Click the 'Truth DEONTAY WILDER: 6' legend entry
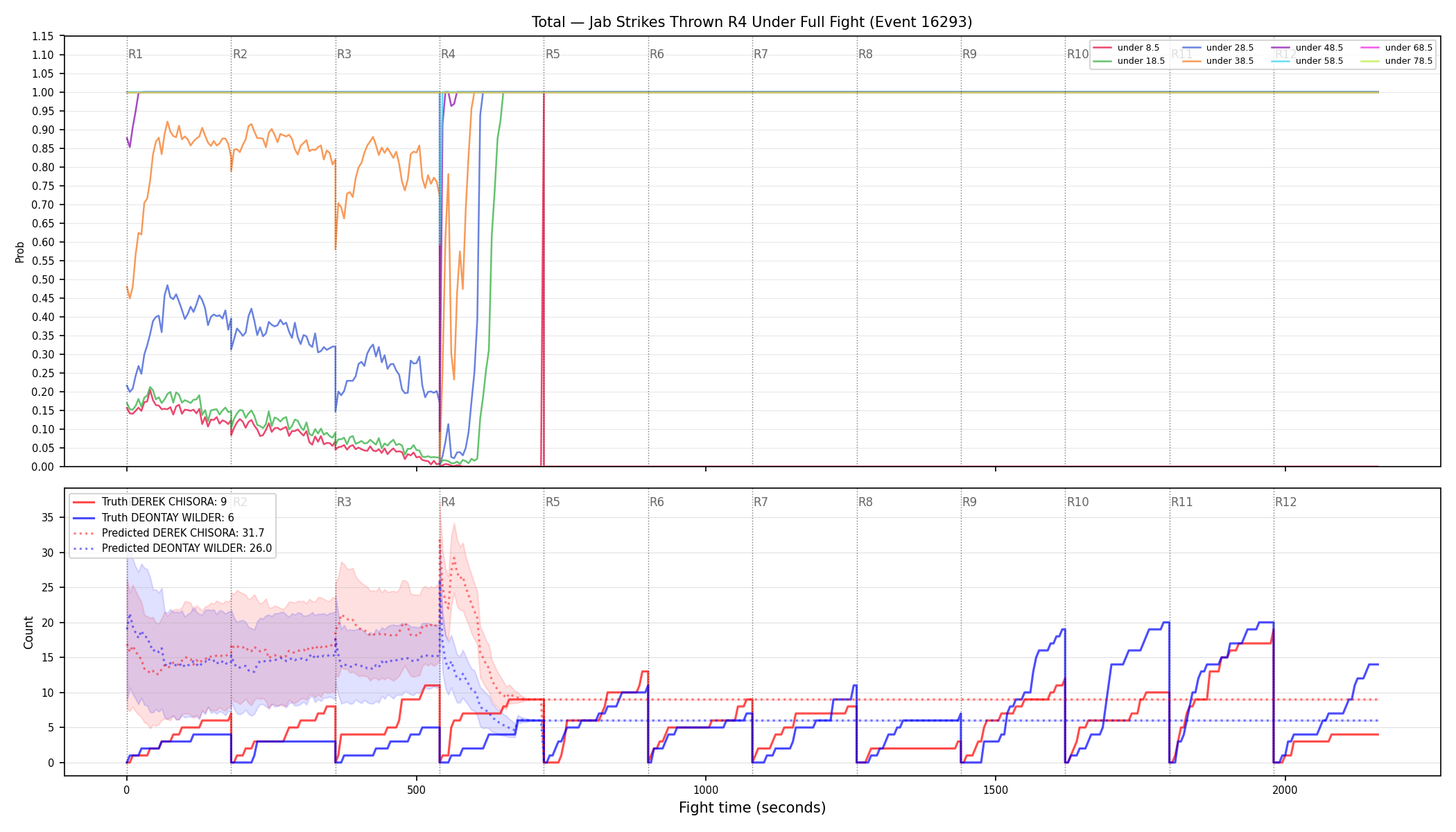The height and width of the screenshot is (832, 1456). pyautogui.click(x=168, y=517)
